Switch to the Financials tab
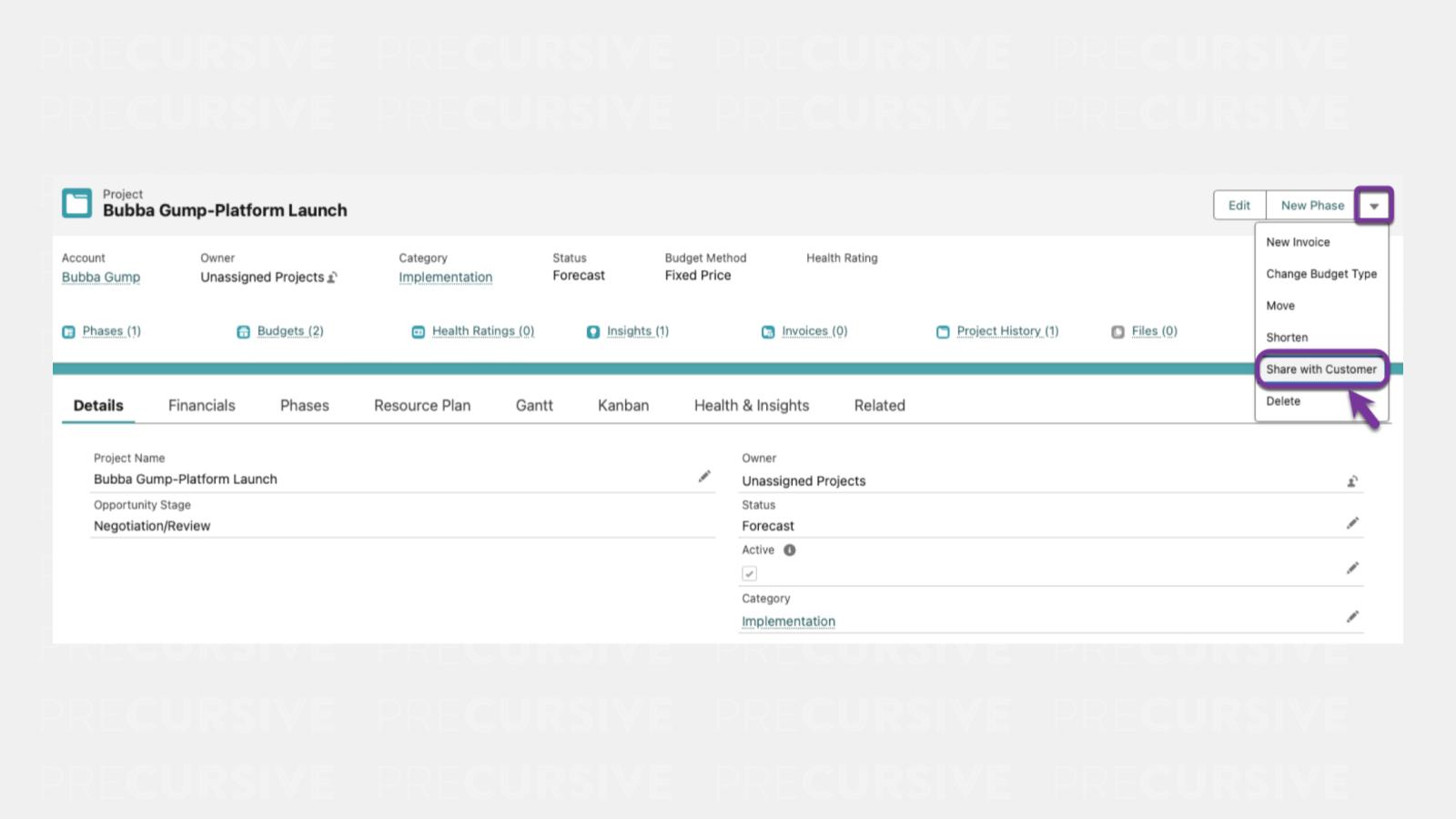The width and height of the screenshot is (1456, 819). click(x=201, y=406)
